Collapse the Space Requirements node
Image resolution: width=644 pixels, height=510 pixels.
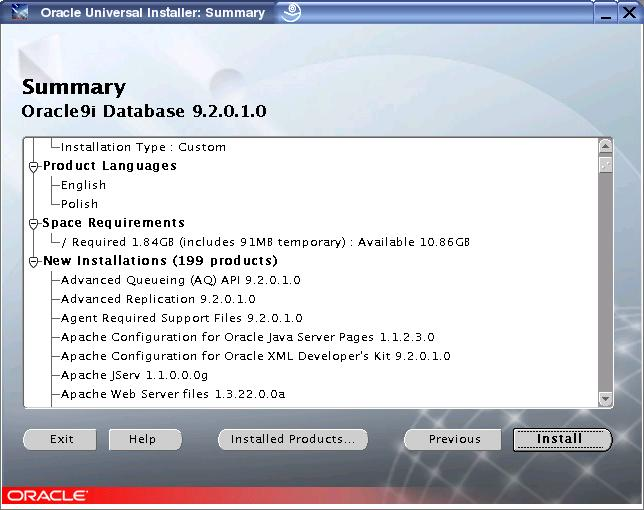click(x=34, y=224)
